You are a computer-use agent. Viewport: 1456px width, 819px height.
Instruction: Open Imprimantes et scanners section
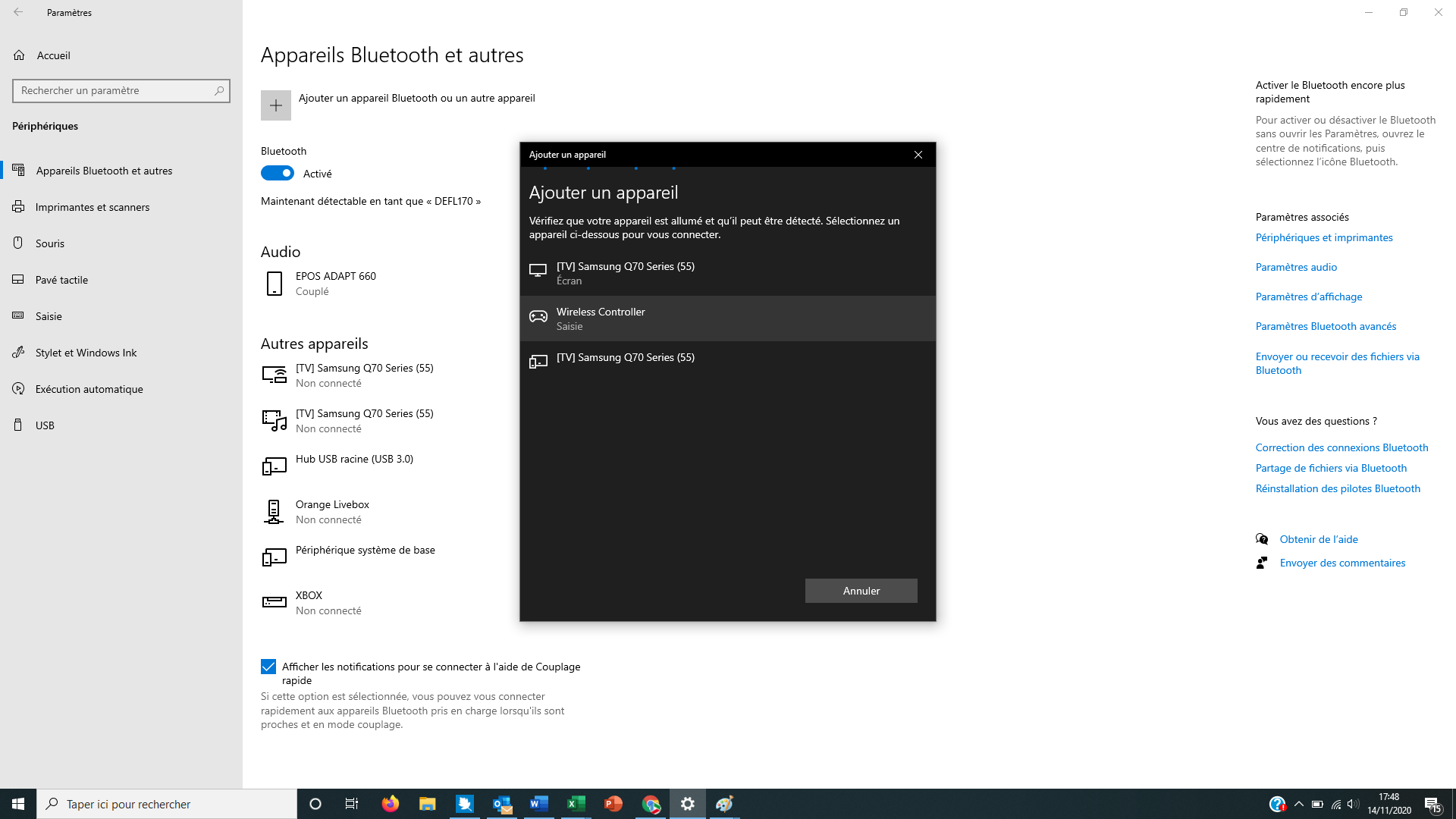pos(92,207)
